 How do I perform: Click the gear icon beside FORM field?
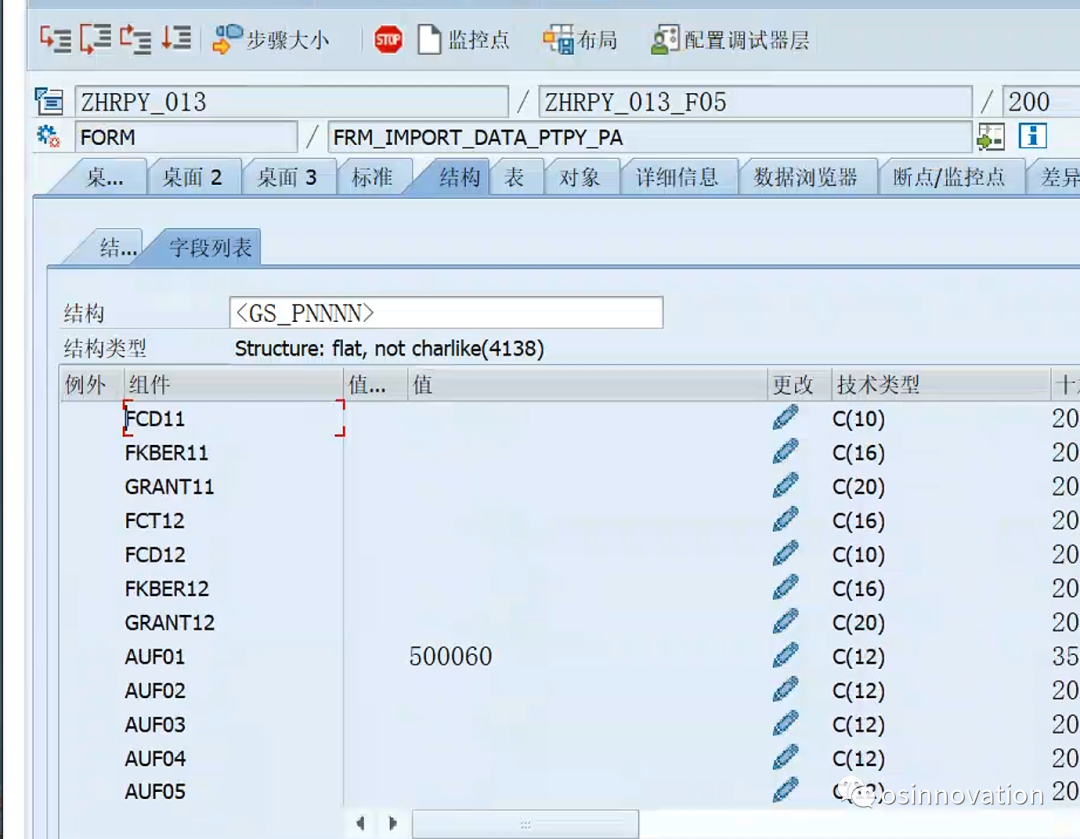point(48,136)
